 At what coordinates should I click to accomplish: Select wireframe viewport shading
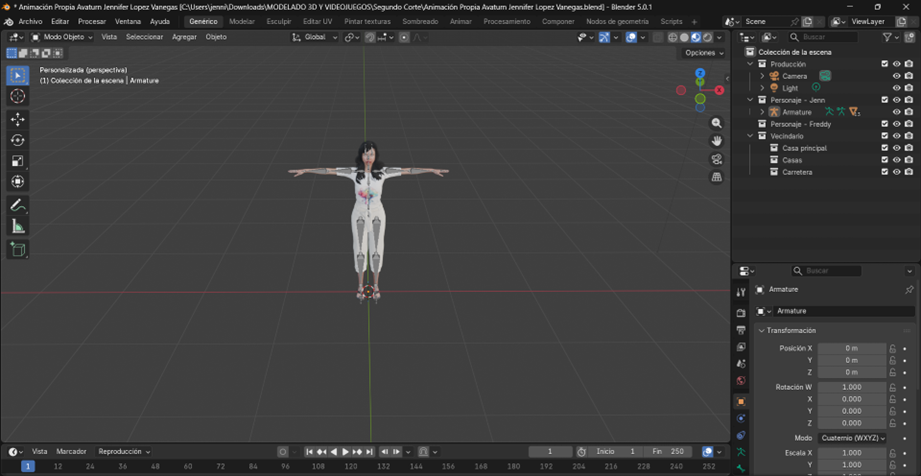pos(673,37)
